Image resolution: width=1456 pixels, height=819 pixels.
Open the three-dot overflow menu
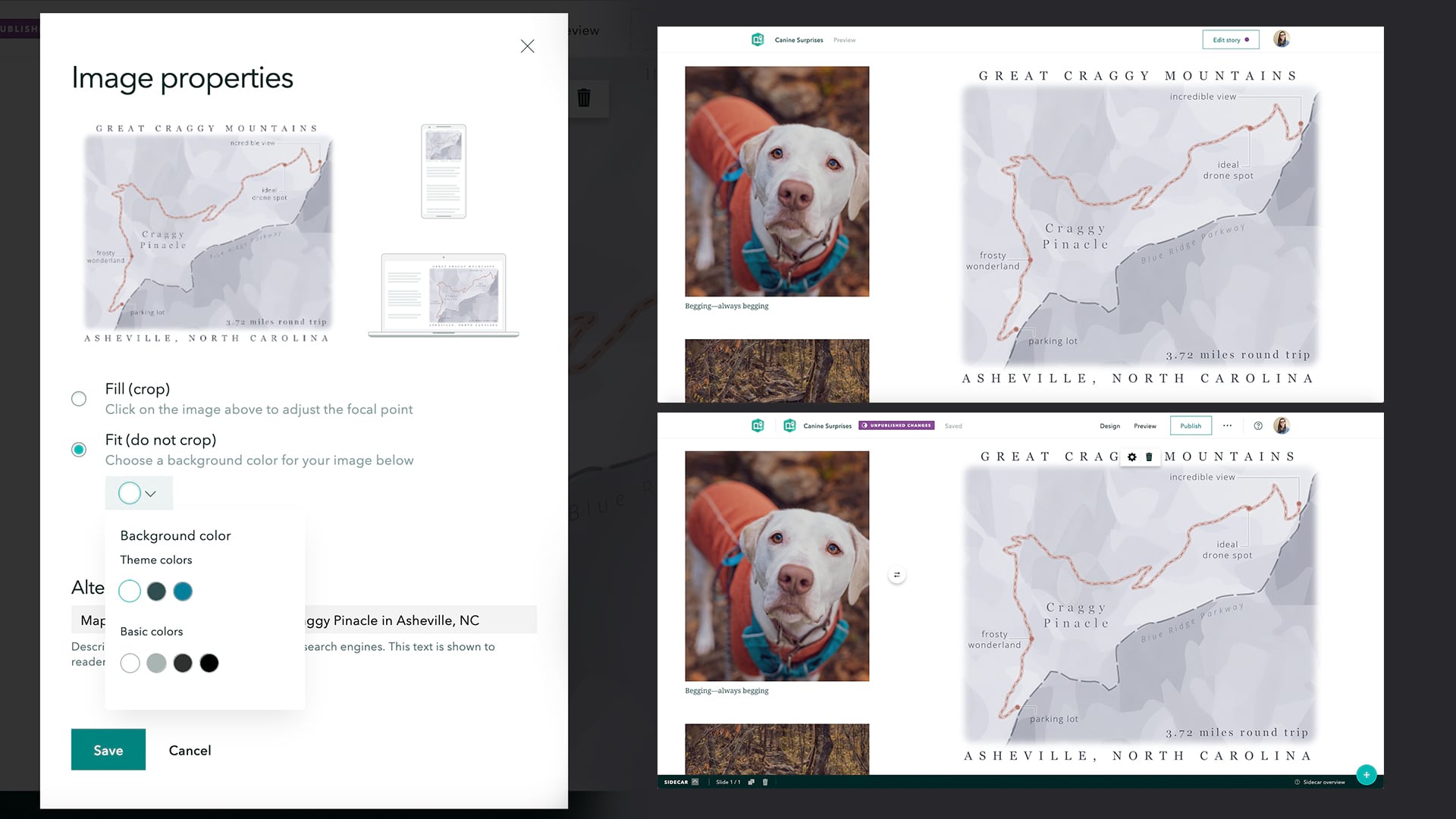point(1227,425)
